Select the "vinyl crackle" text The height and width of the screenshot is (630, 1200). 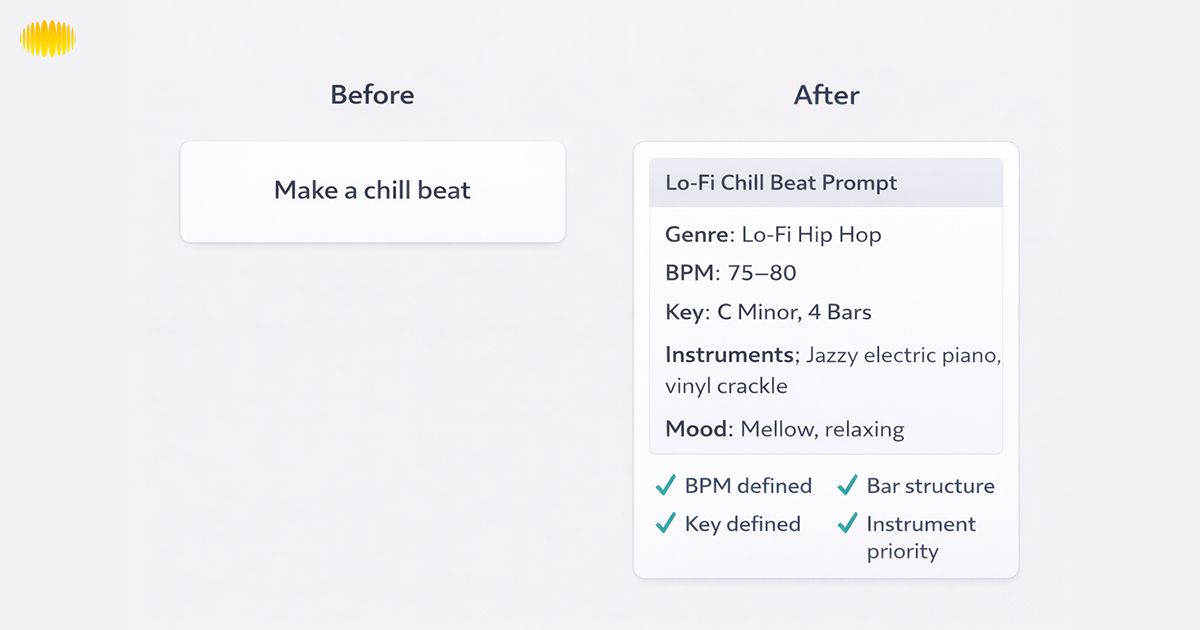[726, 386]
